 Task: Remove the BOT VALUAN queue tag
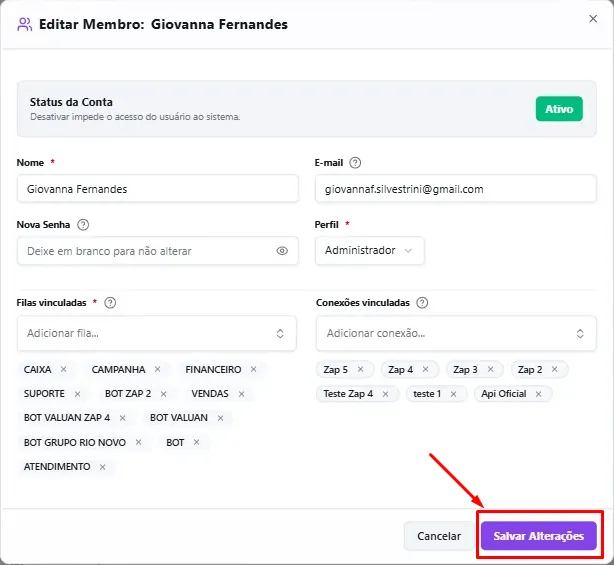coord(220,418)
